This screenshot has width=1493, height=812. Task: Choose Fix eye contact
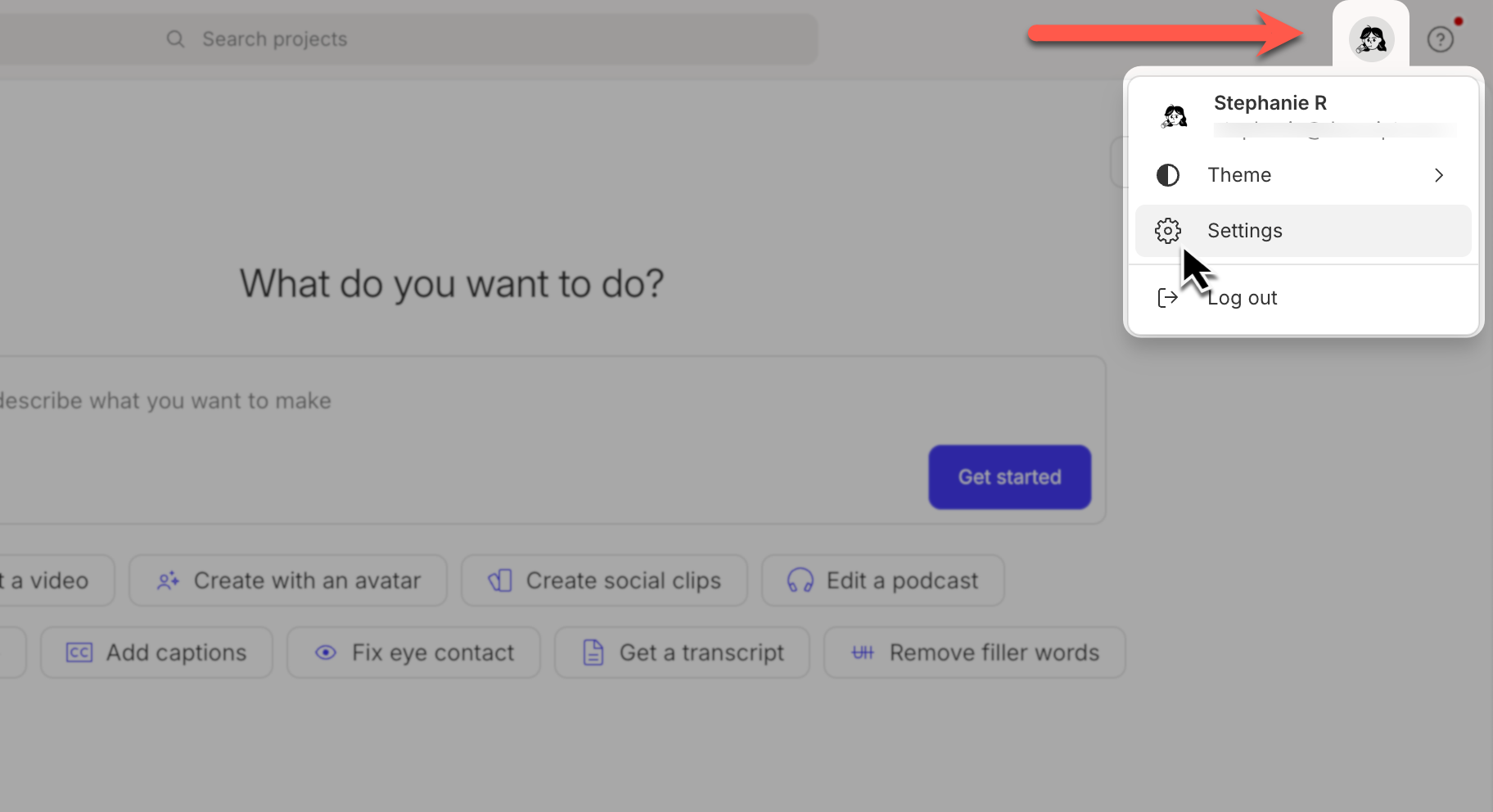pyautogui.click(x=413, y=653)
